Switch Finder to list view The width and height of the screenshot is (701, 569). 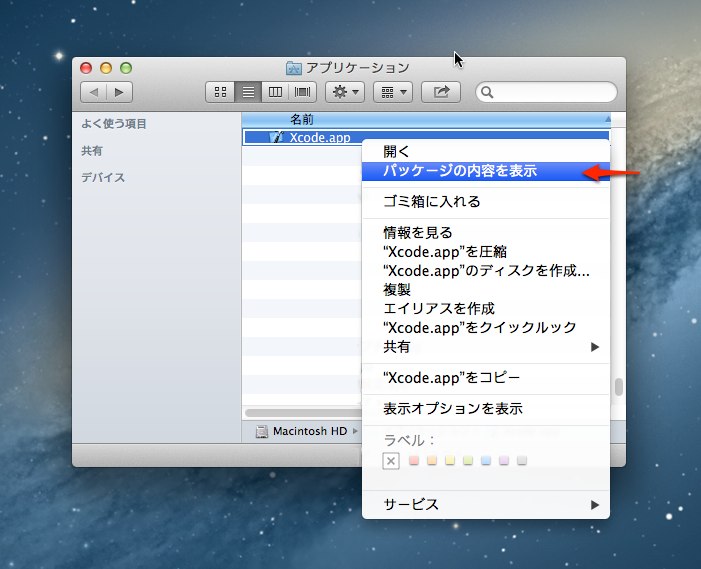248,93
